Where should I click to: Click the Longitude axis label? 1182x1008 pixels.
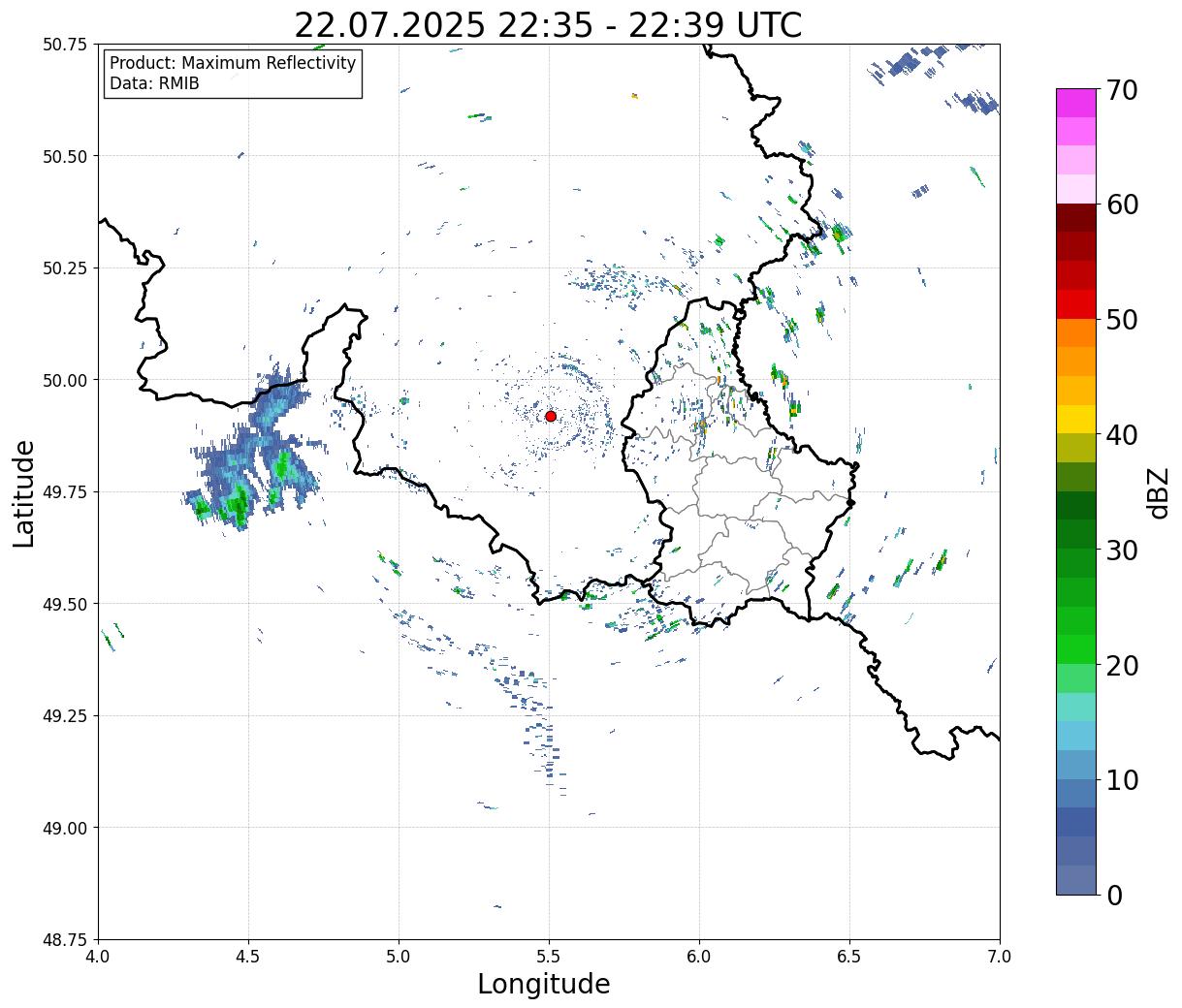click(x=544, y=984)
